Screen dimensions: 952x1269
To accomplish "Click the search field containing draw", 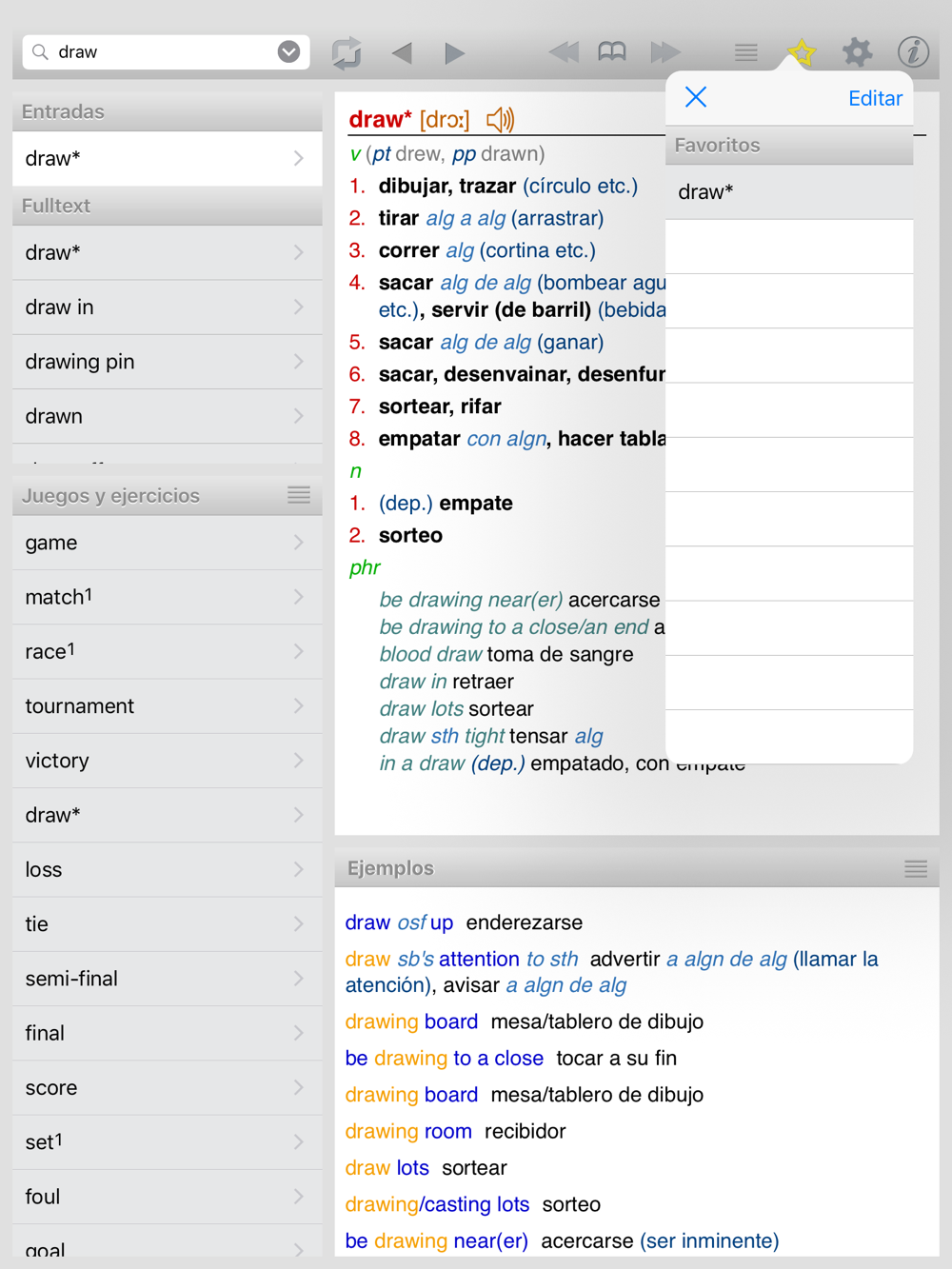I will [x=167, y=51].
